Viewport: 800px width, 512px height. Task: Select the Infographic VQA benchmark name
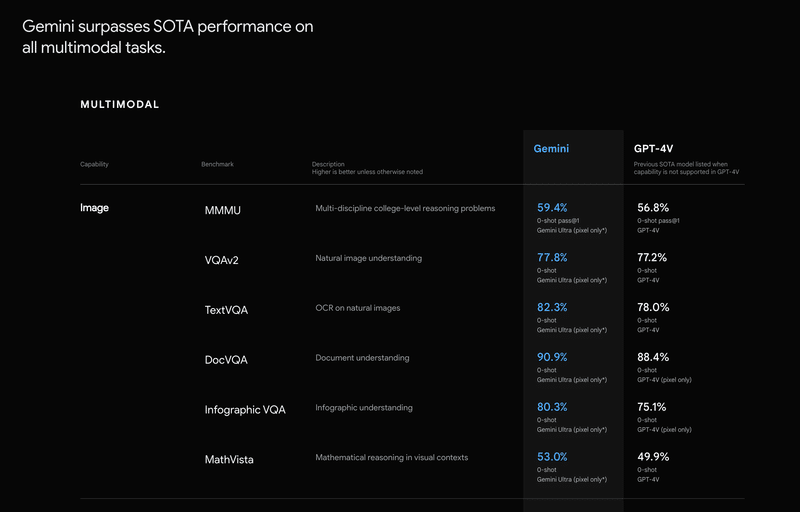[245, 410]
